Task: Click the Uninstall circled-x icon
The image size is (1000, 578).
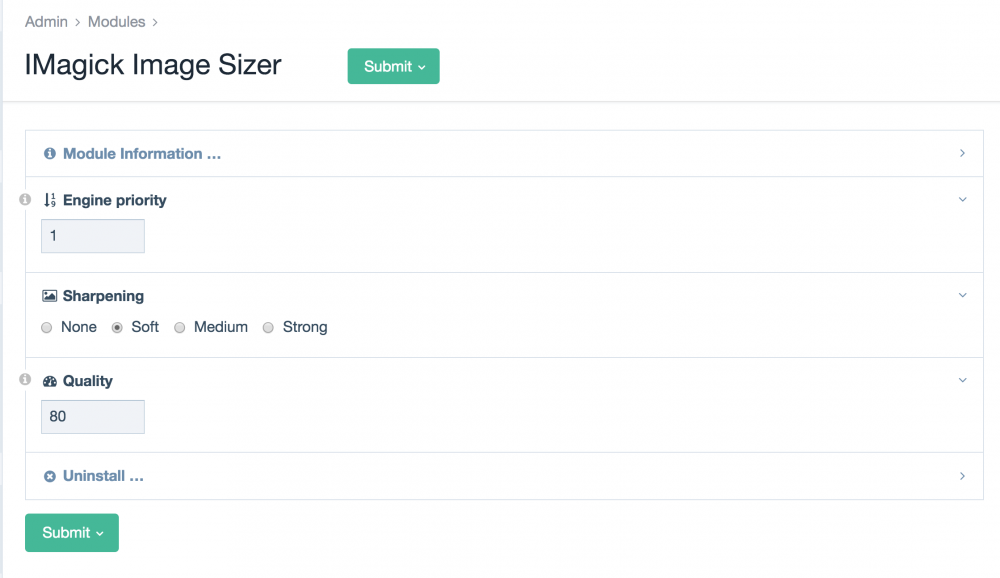Action: [50, 476]
